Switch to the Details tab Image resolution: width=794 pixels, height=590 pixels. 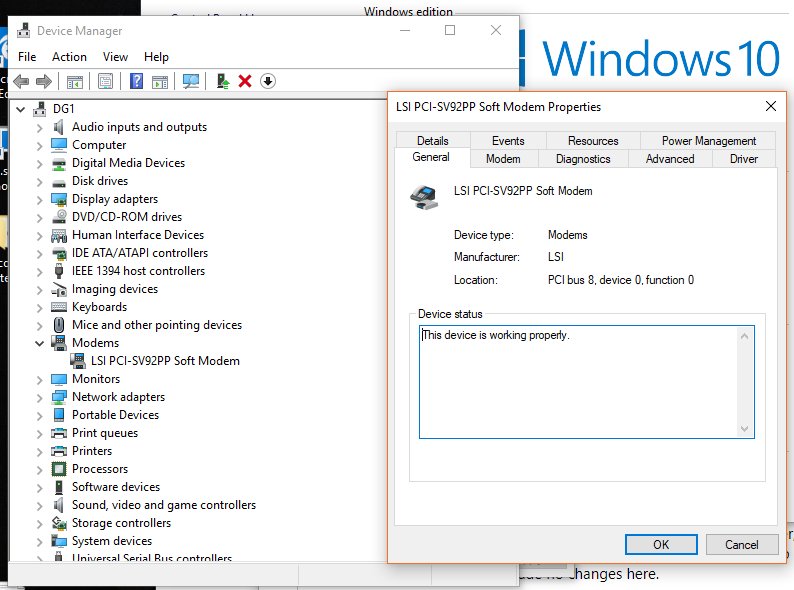pos(432,140)
